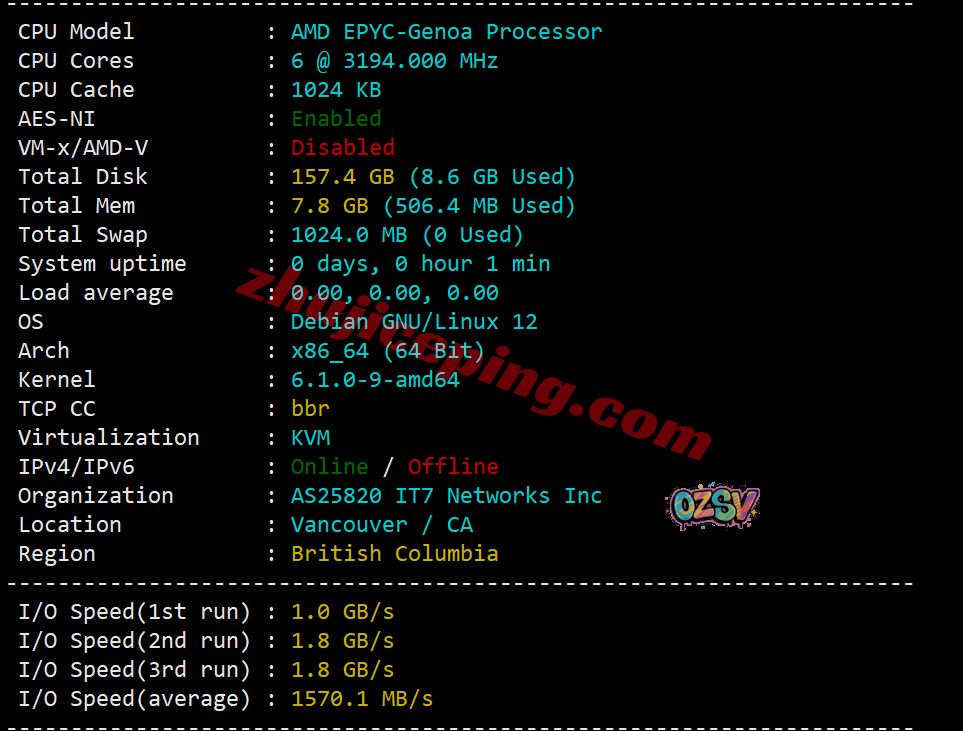Click the bbr TCP CC value
Screen dimensions: 963x731
310,408
